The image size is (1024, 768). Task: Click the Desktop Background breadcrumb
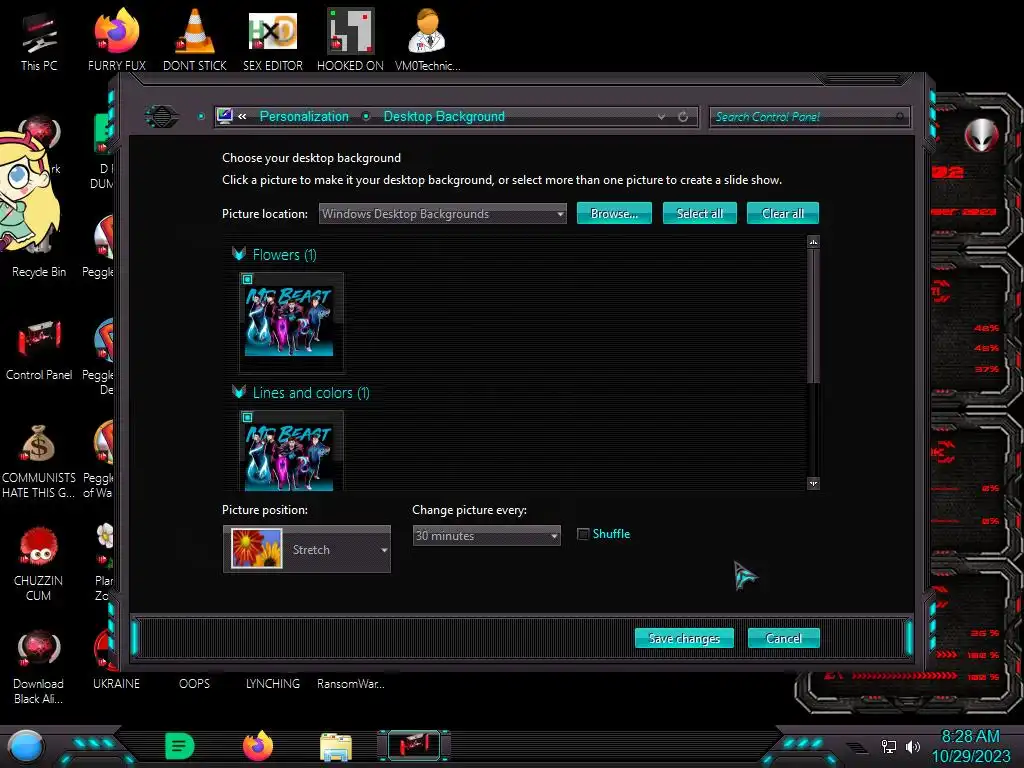point(444,116)
